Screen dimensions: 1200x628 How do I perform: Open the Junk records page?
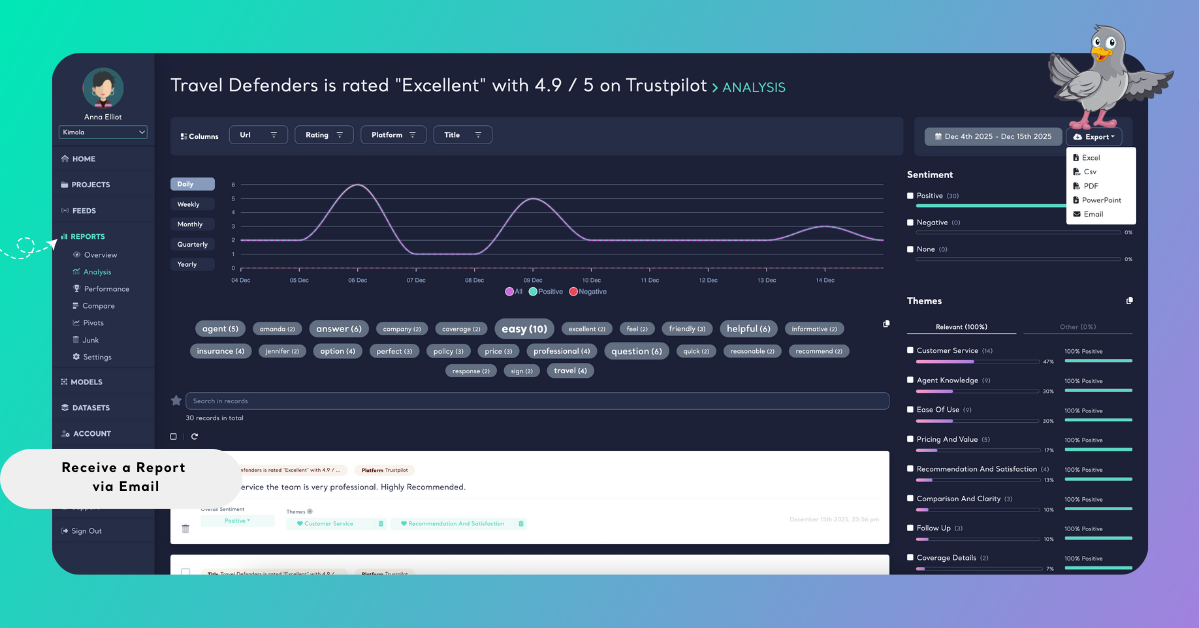[84, 340]
